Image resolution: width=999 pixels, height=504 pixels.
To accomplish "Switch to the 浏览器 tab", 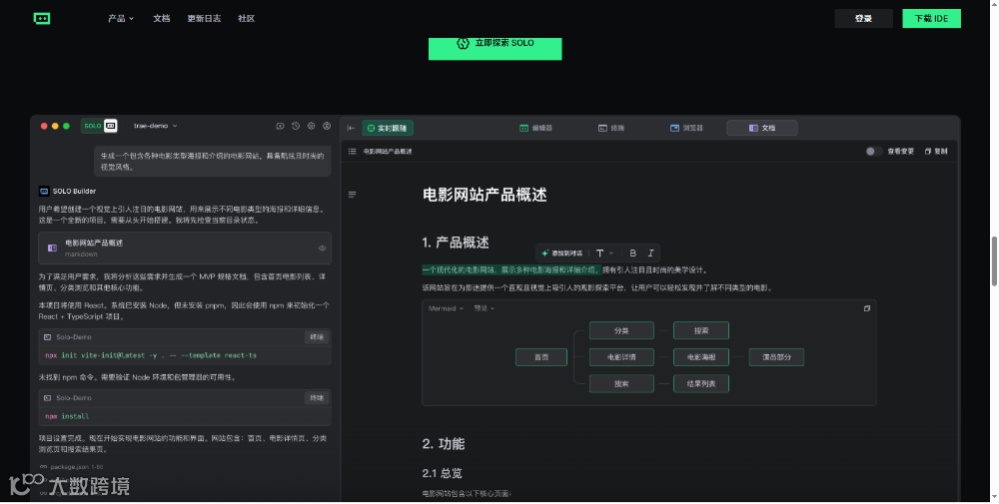I will [686, 128].
